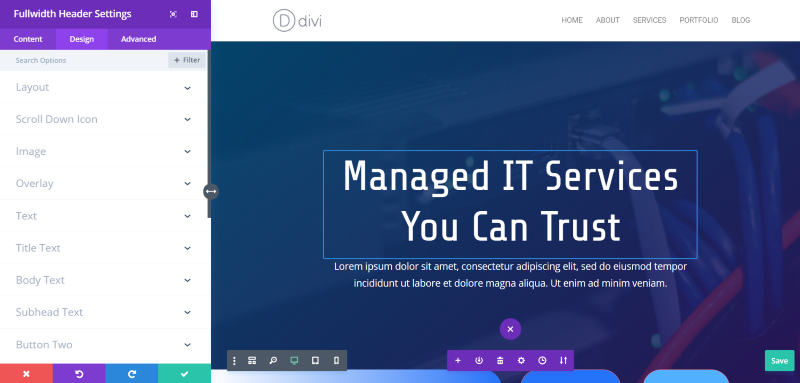
Task: Open the BLOG menu item
Action: click(x=741, y=20)
